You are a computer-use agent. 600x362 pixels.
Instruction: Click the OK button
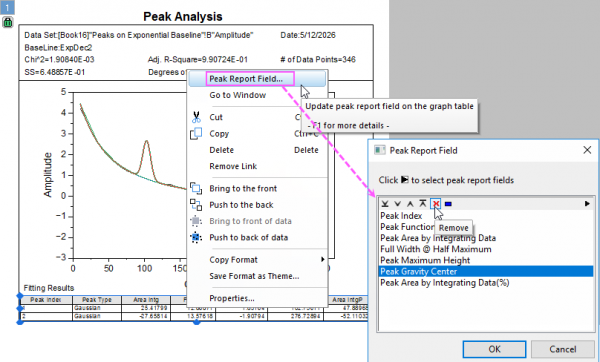[494, 349]
